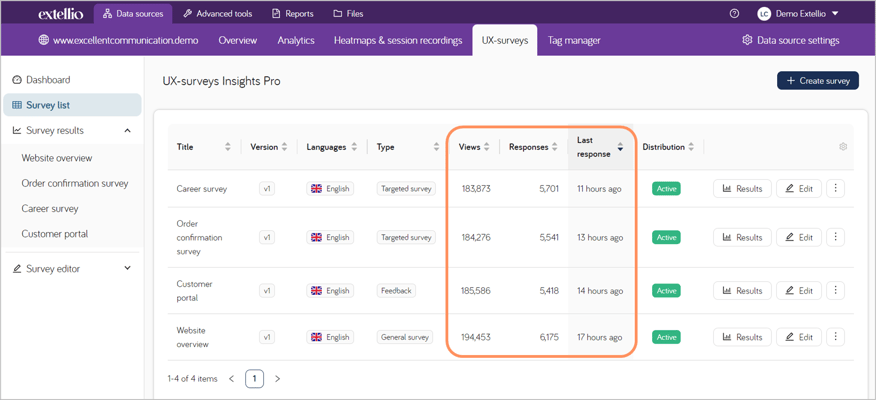The image size is (876, 400).
Task: Expand the Survey editor sidebar section
Action: point(127,269)
